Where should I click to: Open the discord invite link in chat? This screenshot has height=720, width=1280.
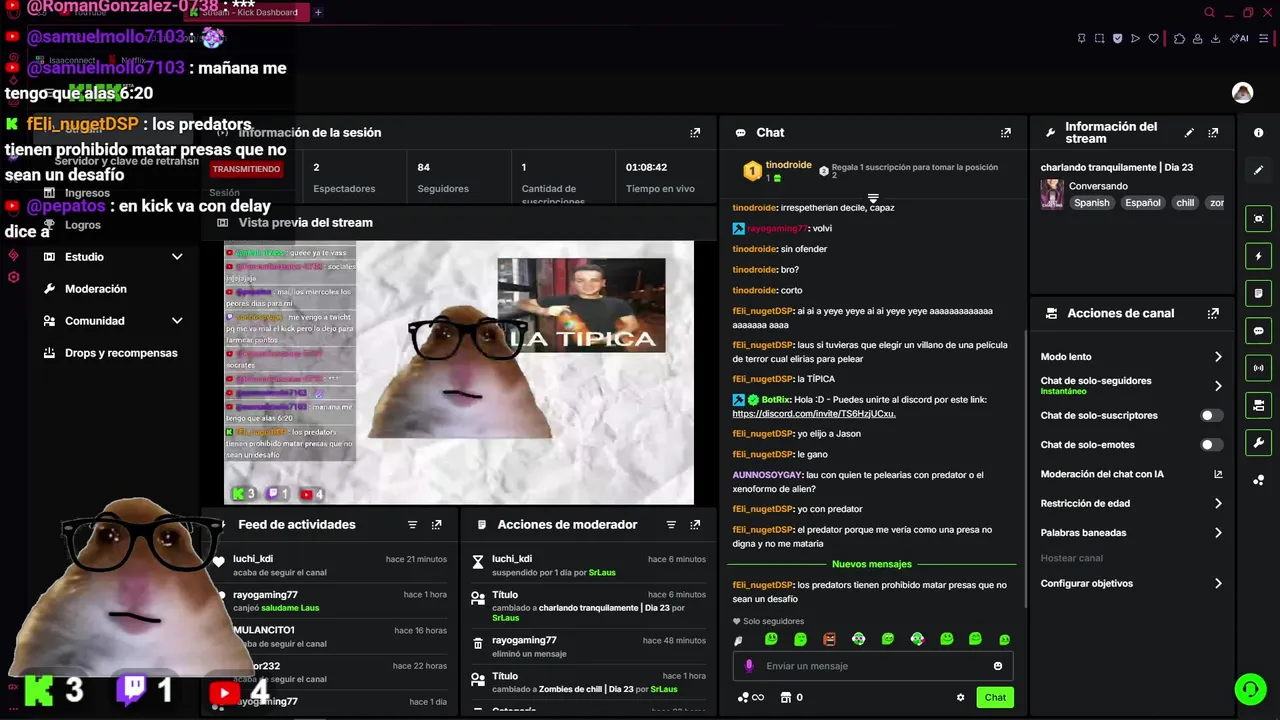tap(814, 414)
